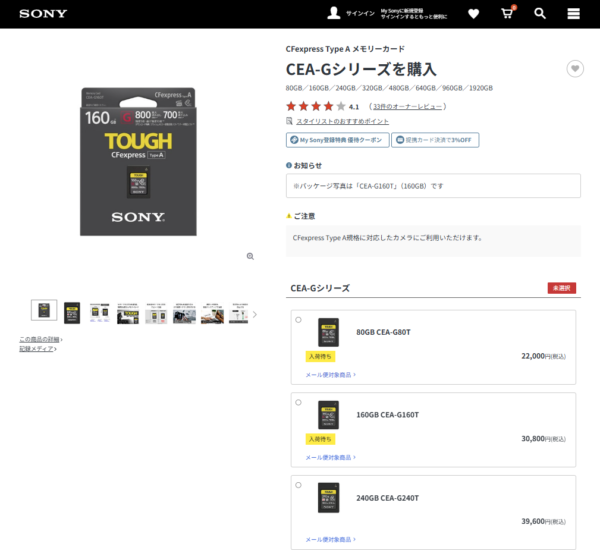The width and height of the screenshot is (600, 550).
Task: Click the 'お知らせ' heading
Action: point(308,165)
